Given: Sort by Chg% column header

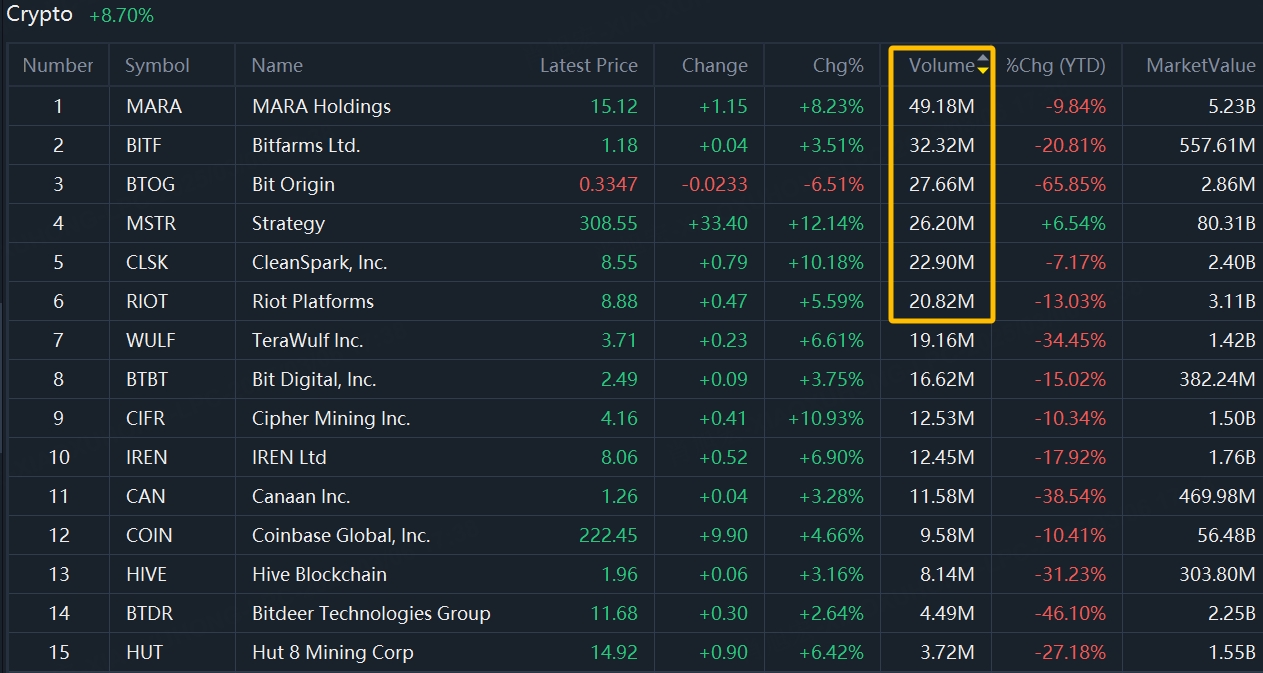Looking at the screenshot, I should (x=838, y=65).
